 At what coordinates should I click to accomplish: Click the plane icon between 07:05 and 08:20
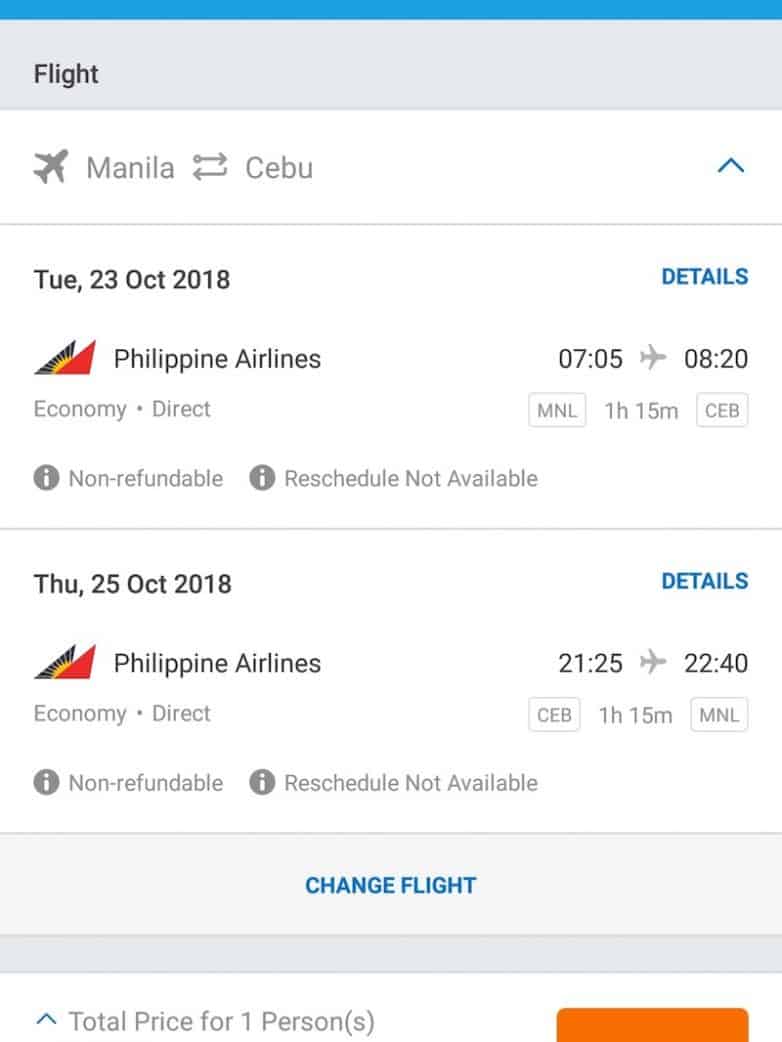pos(653,357)
